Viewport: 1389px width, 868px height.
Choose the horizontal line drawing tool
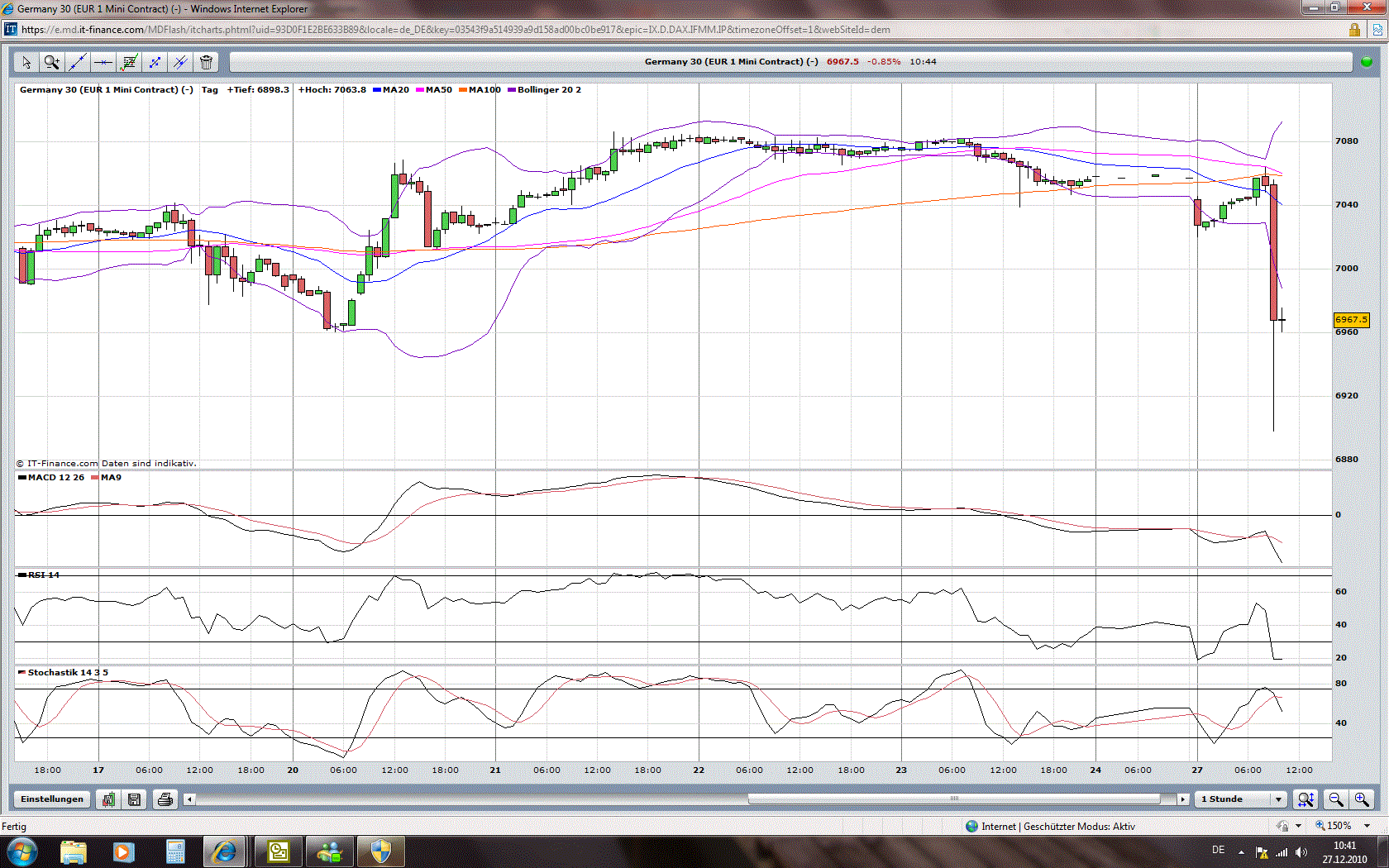coord(103,62)
